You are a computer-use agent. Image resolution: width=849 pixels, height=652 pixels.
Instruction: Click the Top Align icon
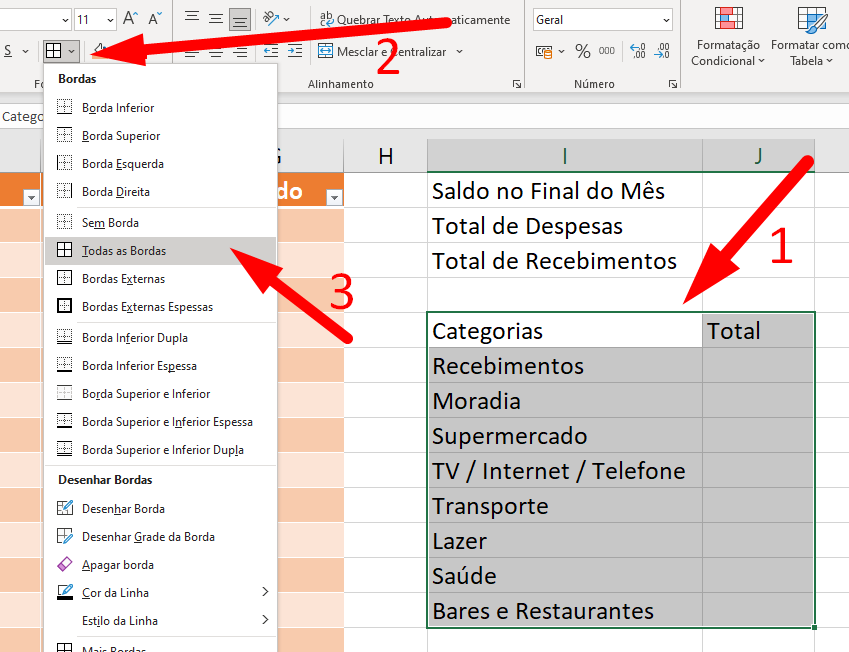pyautogui.click(x=192, y=19)
